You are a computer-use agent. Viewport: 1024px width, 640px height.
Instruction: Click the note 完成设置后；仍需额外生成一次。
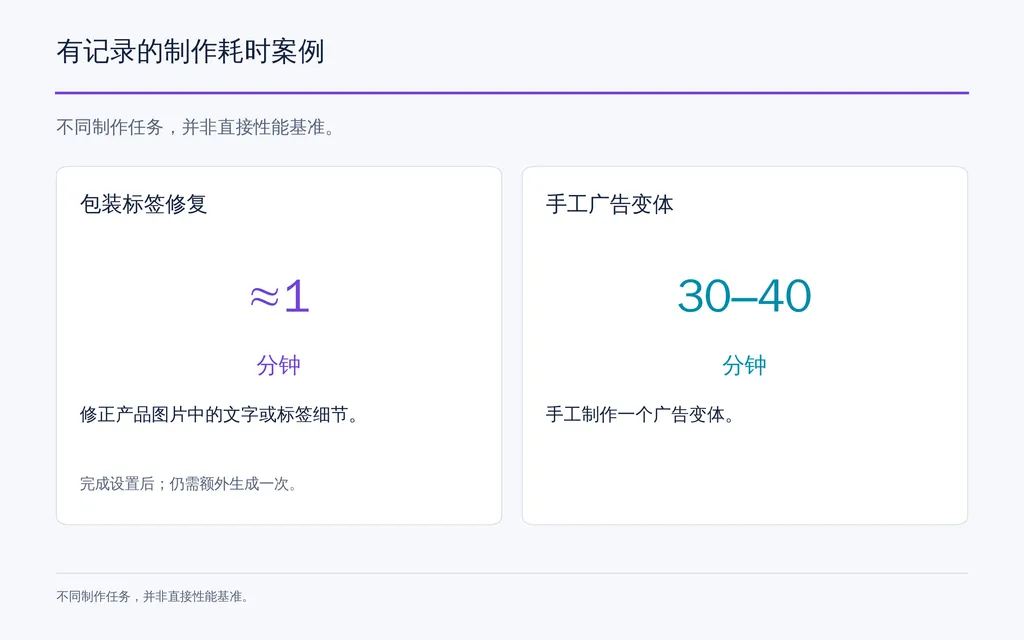[x=189, y=484]
